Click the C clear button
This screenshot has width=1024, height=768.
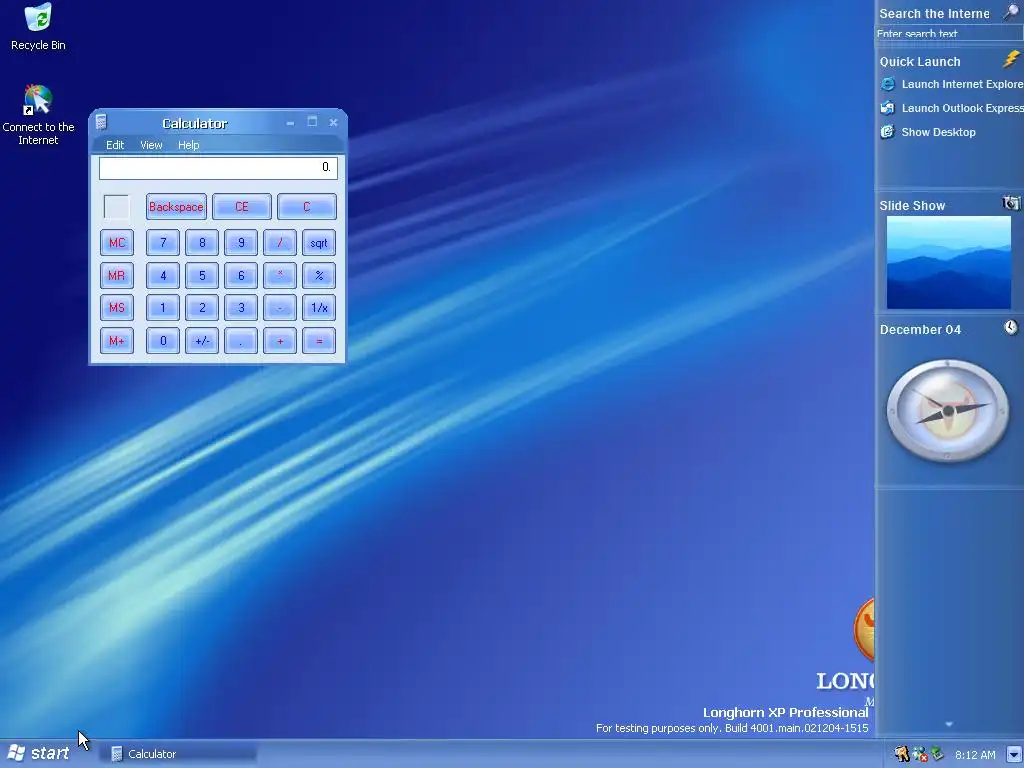pyautogui.click(x=307, y=206)
